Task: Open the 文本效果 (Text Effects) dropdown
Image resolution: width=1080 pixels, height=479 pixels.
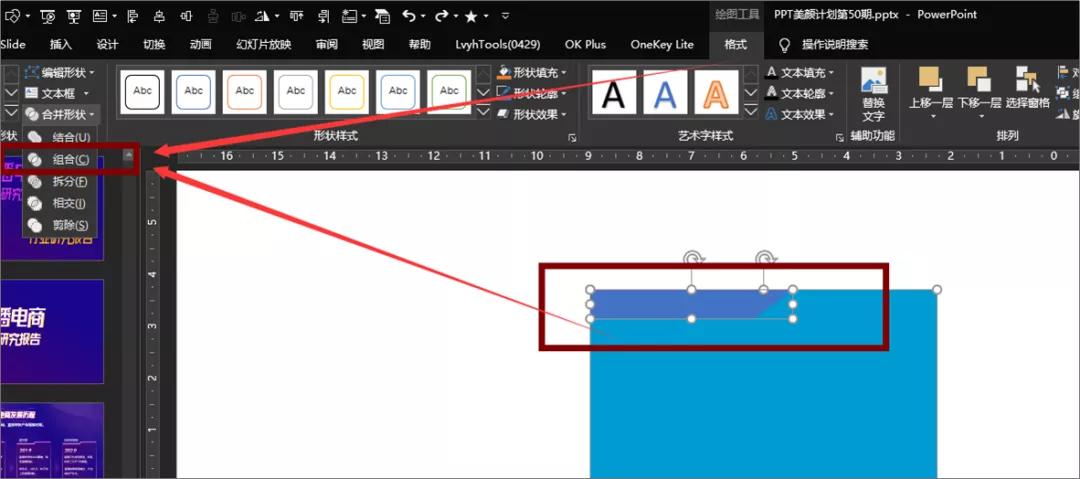Action: coord(800,114)
